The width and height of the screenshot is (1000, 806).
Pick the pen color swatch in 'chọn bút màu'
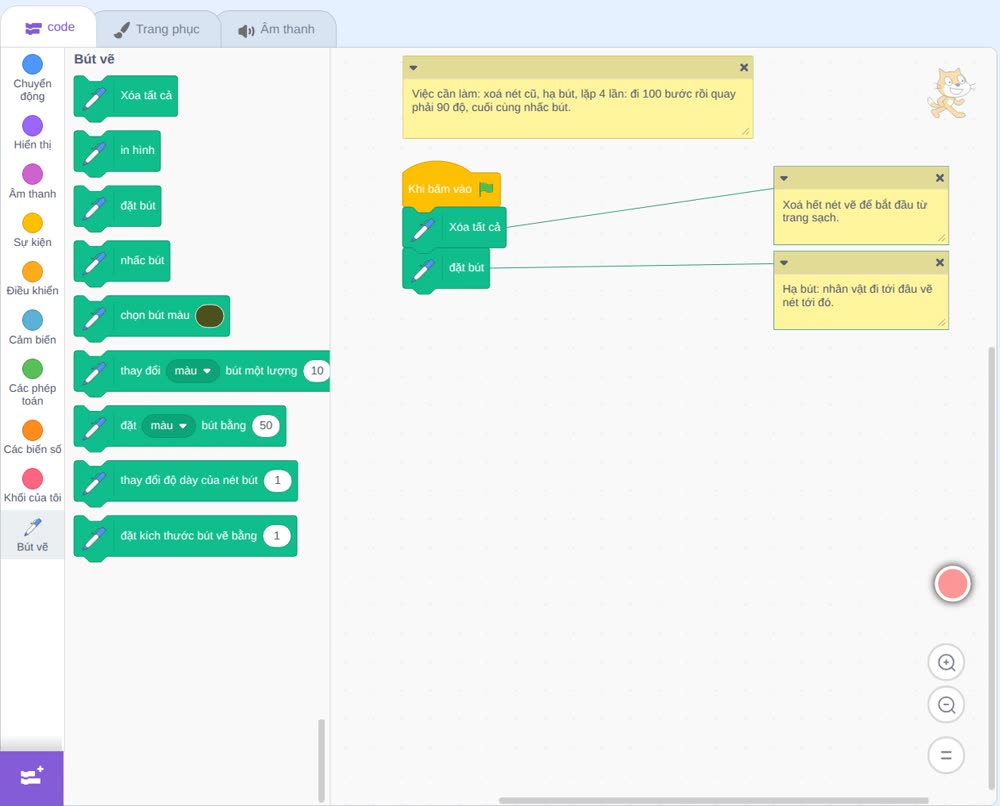209,316
